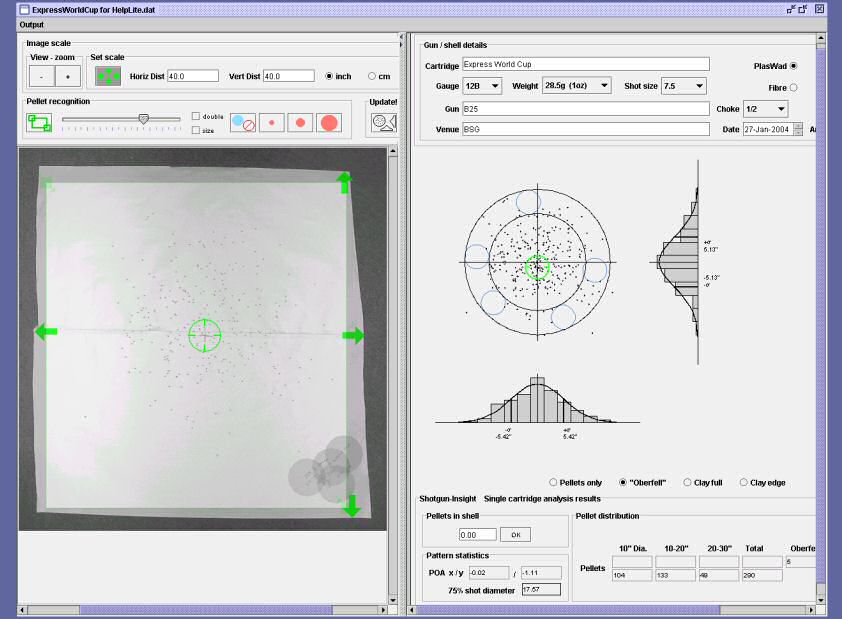Open the Output menu
Viewport: 842px width, 619px height.
pyautogui.click(x=32, y=24)
